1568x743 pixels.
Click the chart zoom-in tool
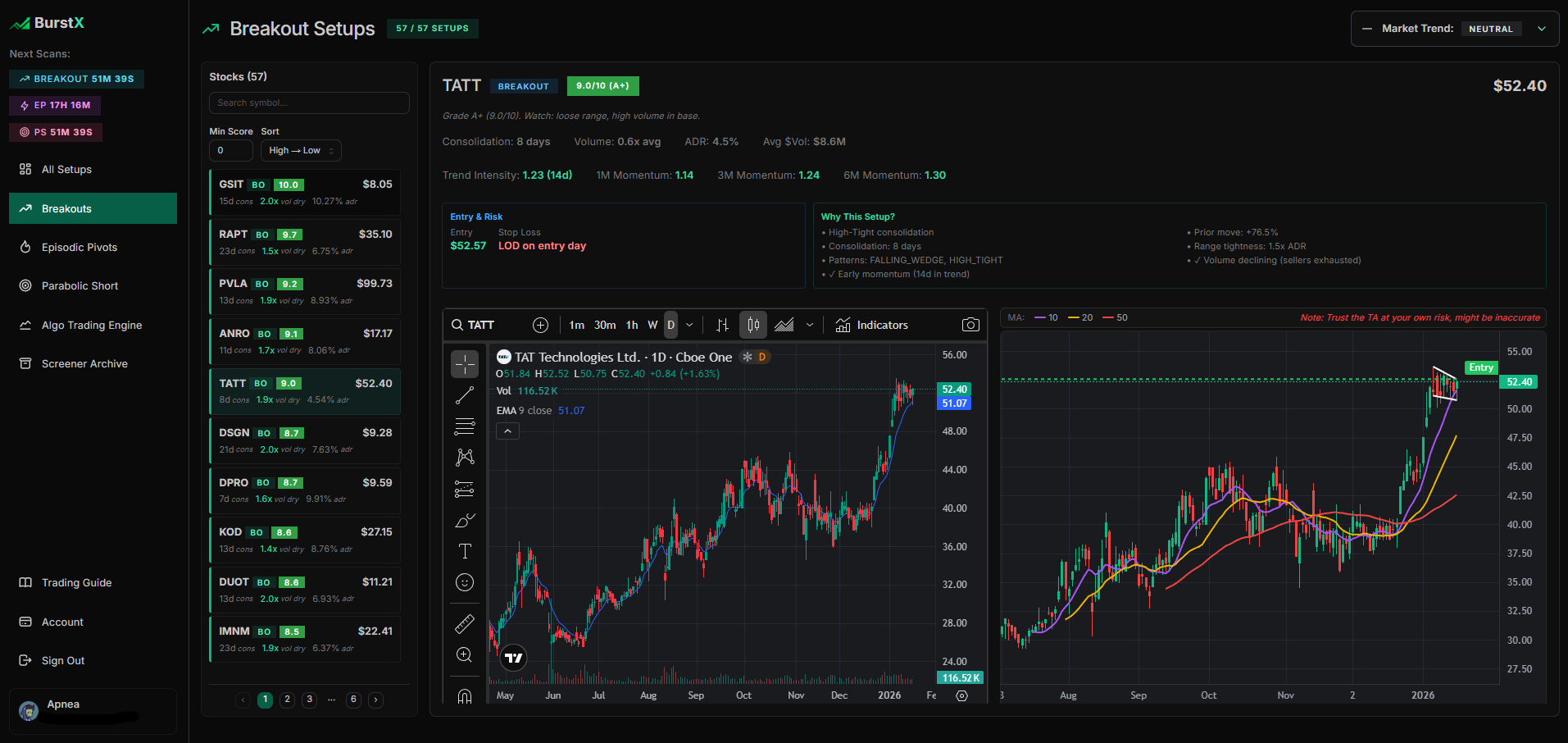tap(465, 654)
